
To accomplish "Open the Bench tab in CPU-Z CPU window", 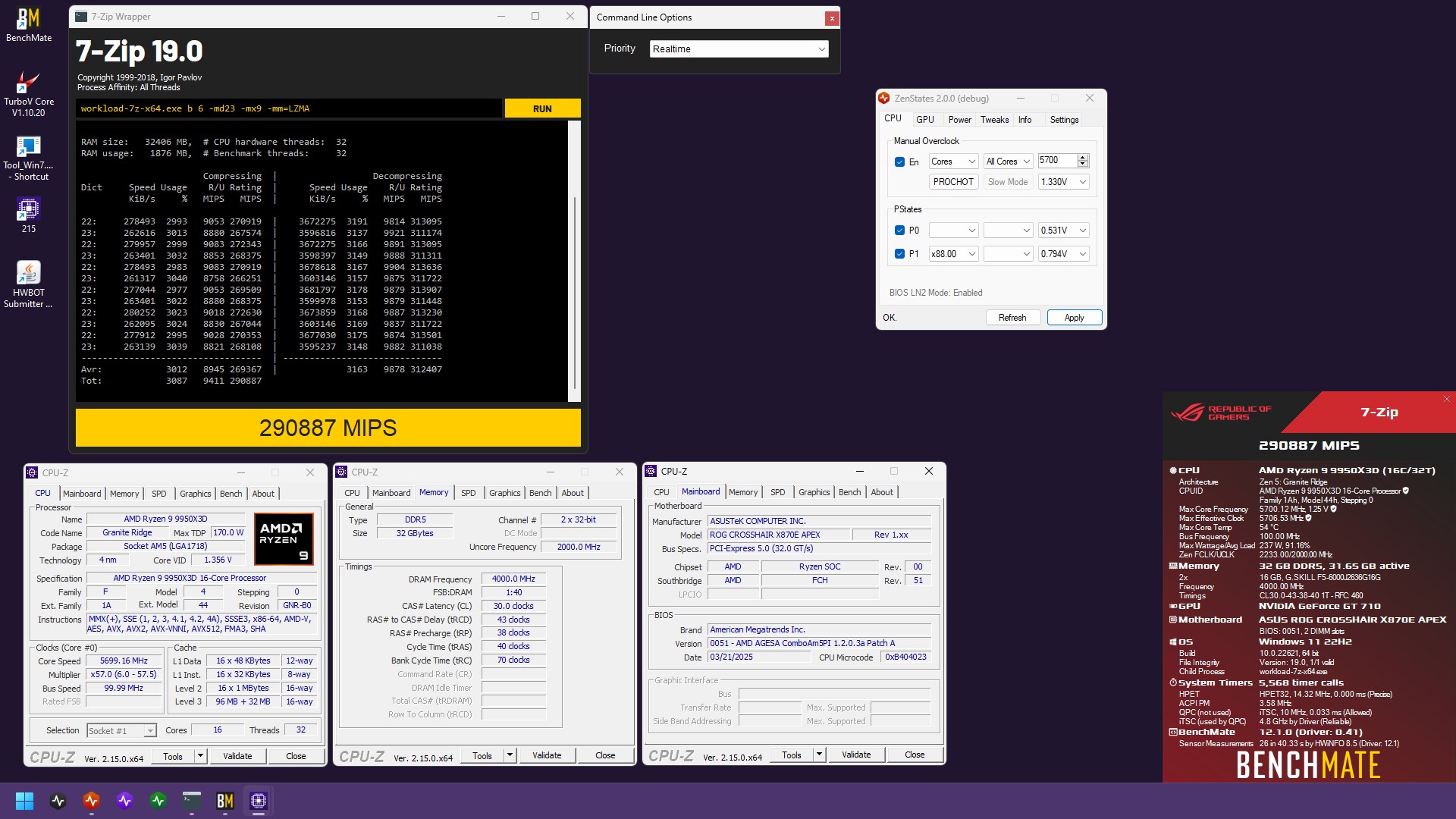I will point(231,494).
